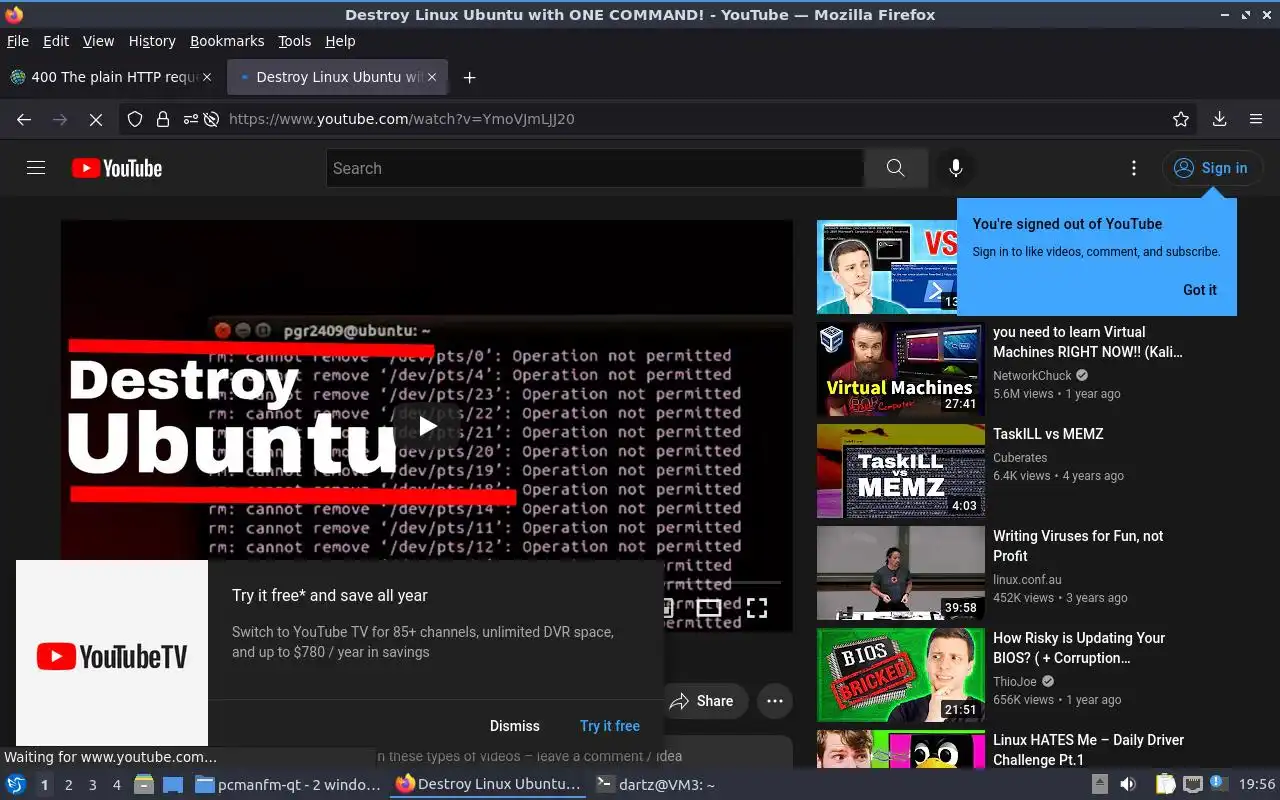Image resolution: width=1280 pixels, height=800 pixels.
Task: Go back with the browser back arrow
Action: click(x=24, y=119)
